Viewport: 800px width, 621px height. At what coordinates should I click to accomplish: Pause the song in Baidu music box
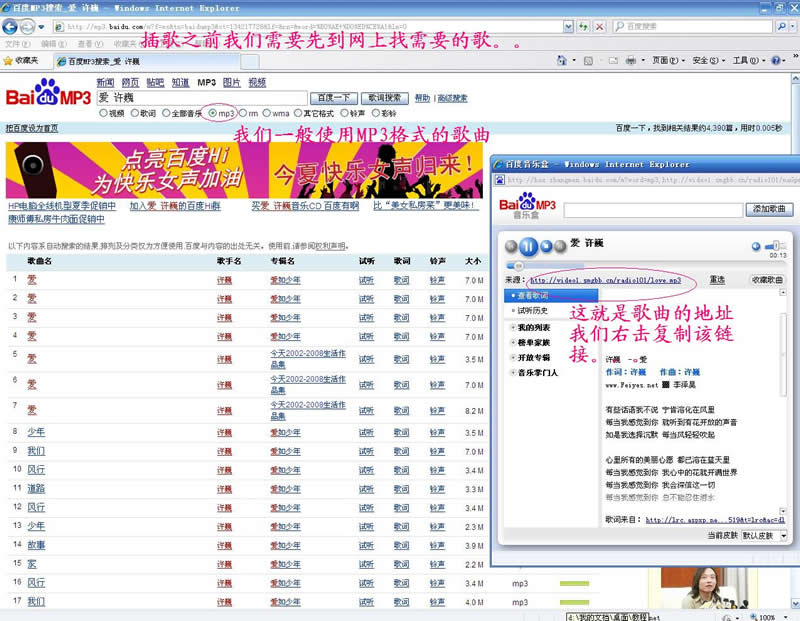528,247
